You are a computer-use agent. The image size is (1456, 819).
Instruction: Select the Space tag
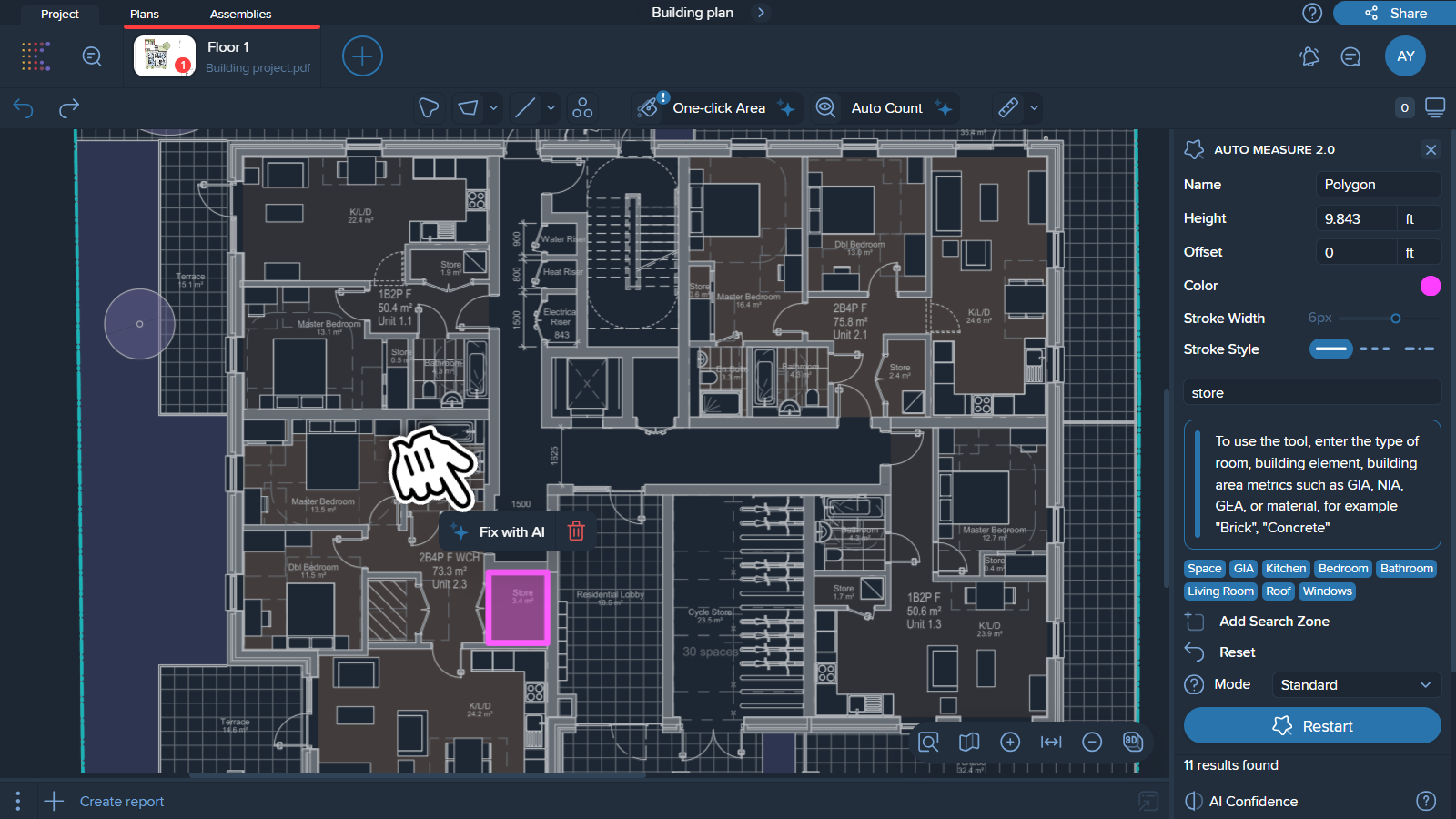point(1205,569)
